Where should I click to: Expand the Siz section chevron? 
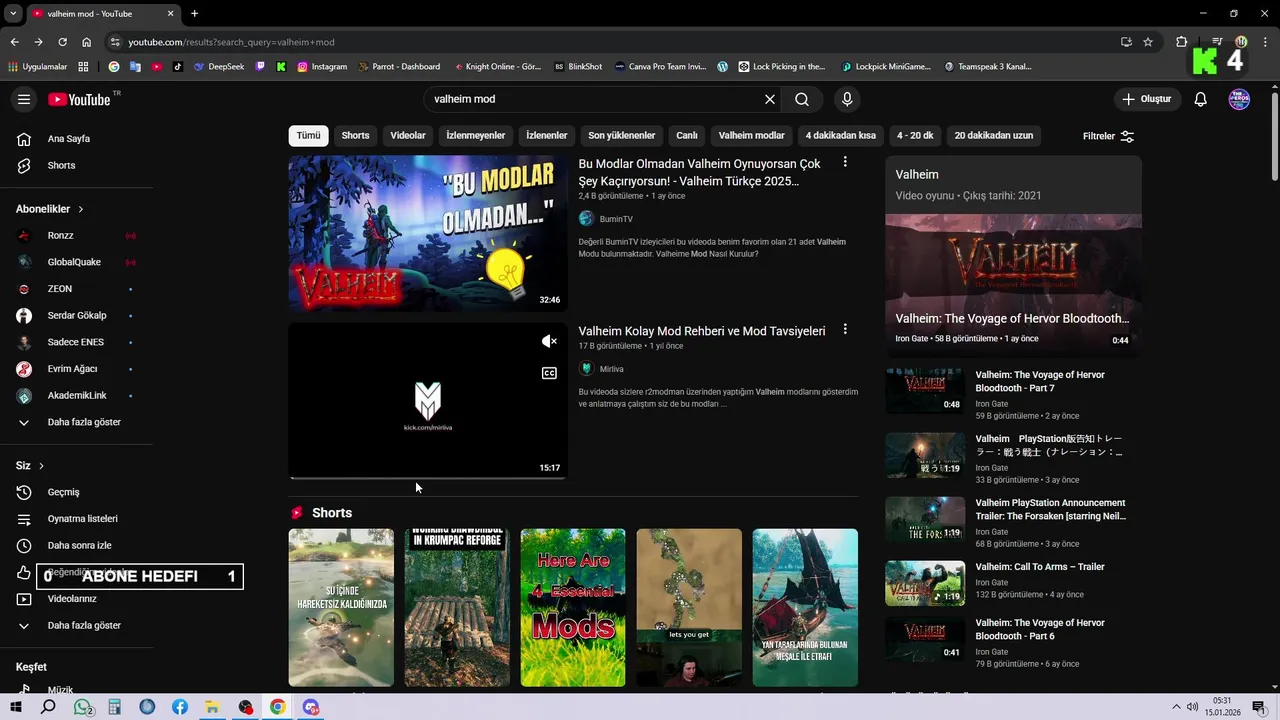point(41,466)
